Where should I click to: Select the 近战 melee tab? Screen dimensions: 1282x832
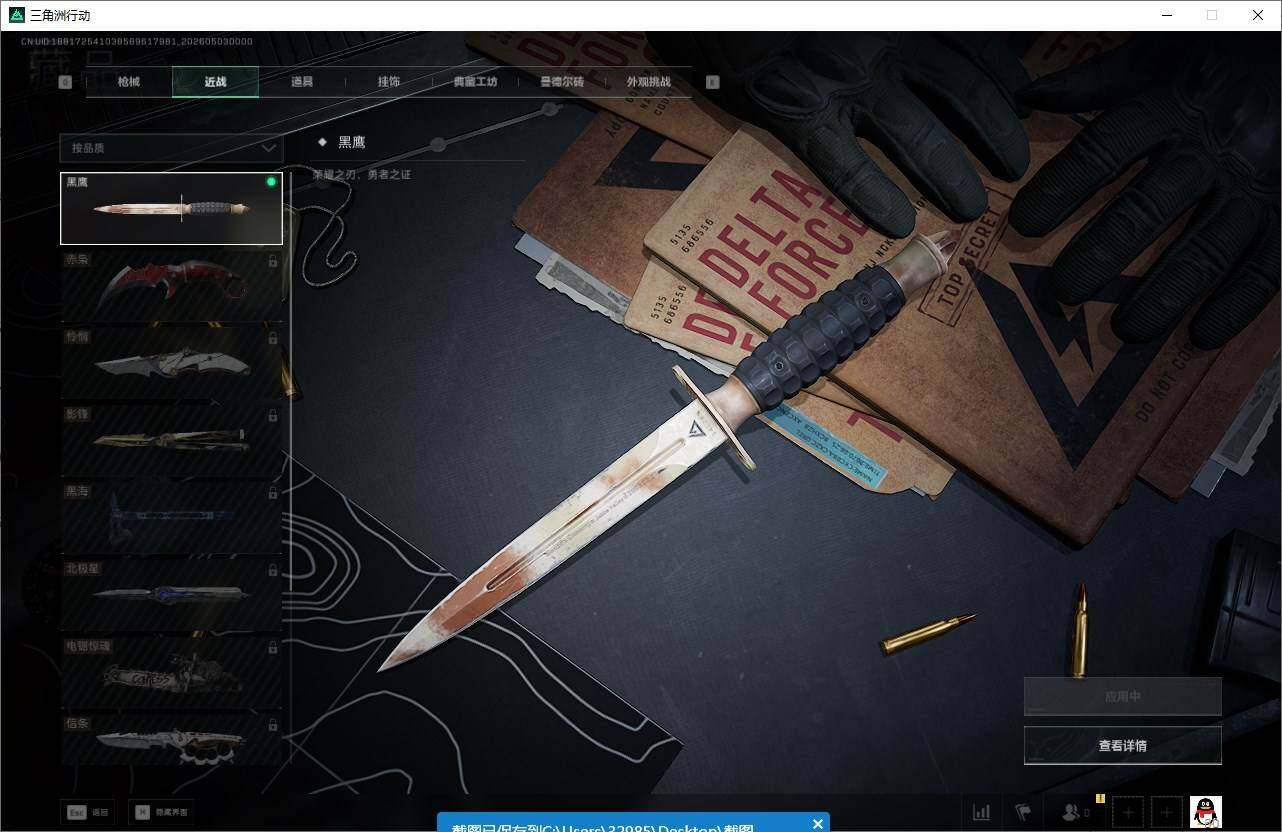215,82
